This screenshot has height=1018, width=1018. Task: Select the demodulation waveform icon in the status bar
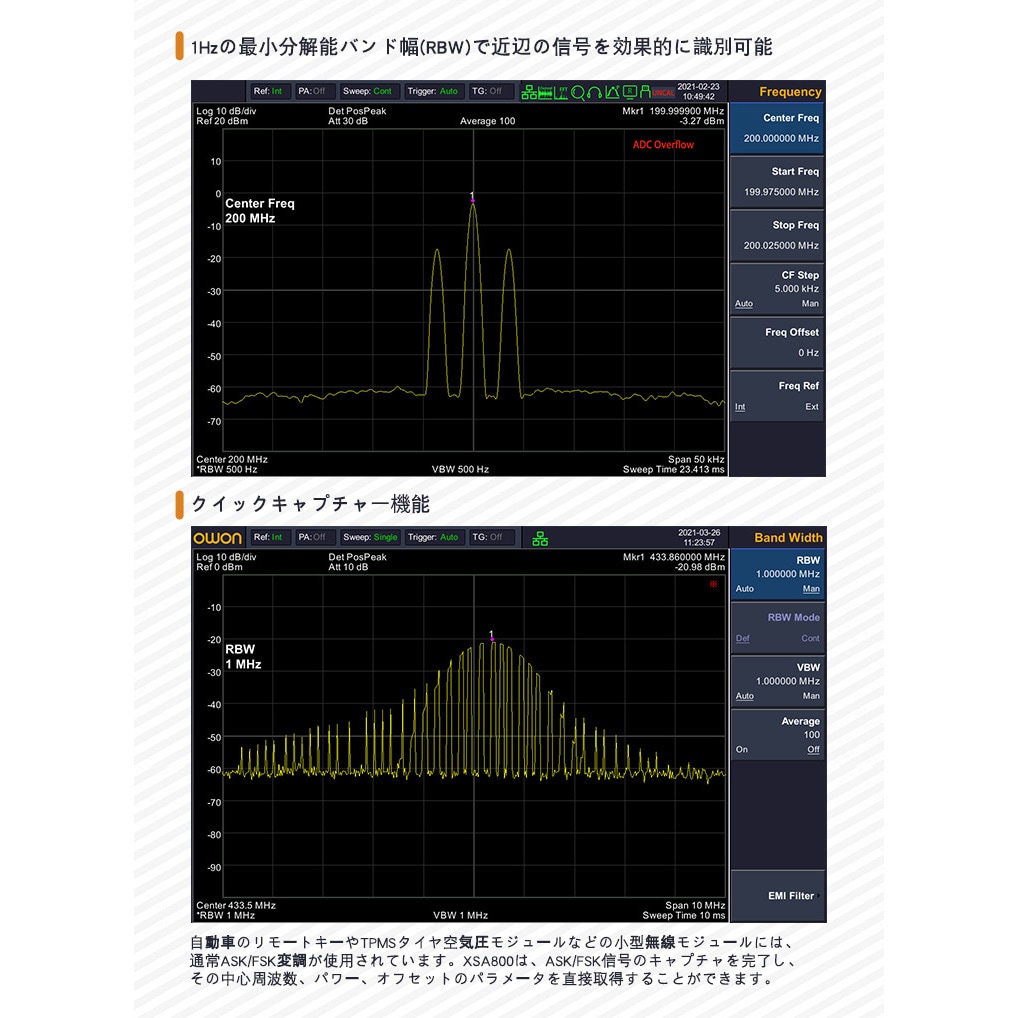[545, 92]
